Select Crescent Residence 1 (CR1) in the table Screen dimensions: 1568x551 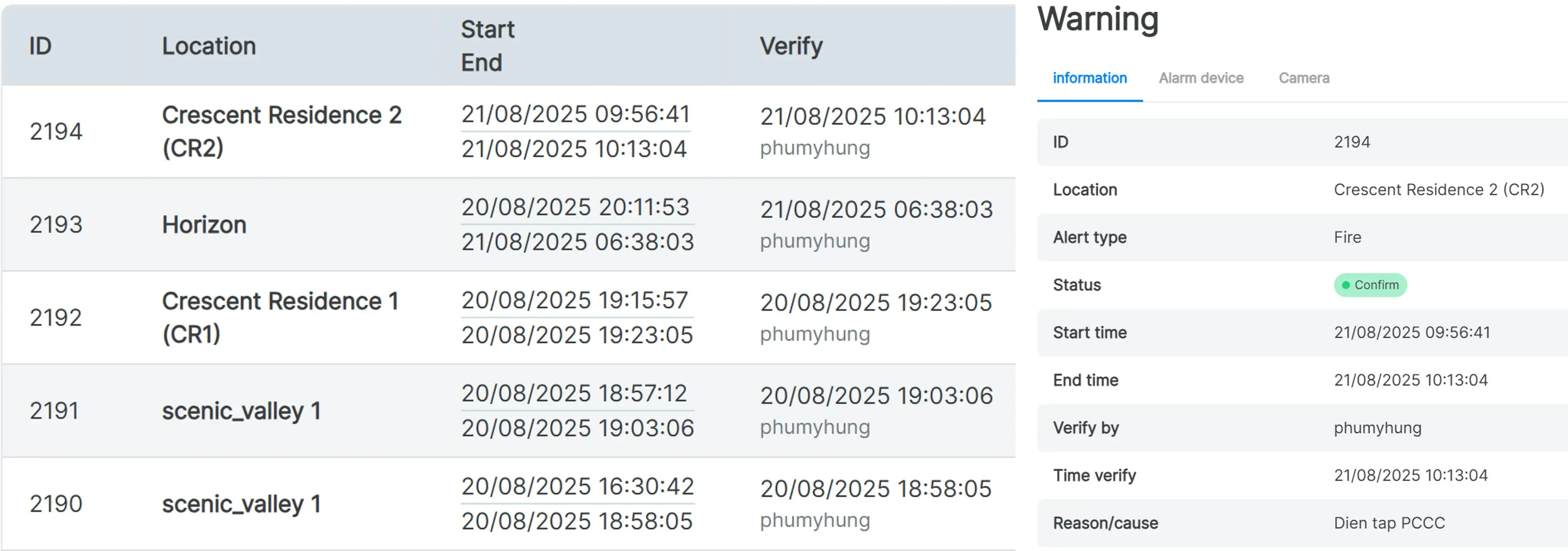click(x=280, y=317)
